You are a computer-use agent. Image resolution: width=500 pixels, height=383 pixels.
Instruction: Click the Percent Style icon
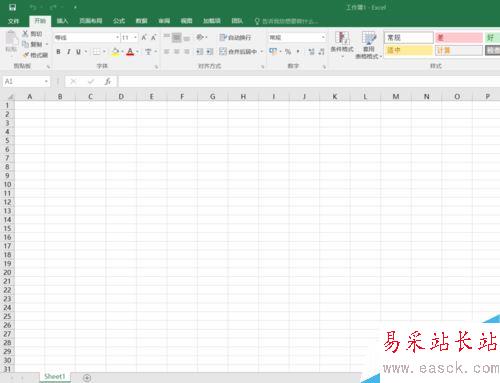click(x=288, y=52)
